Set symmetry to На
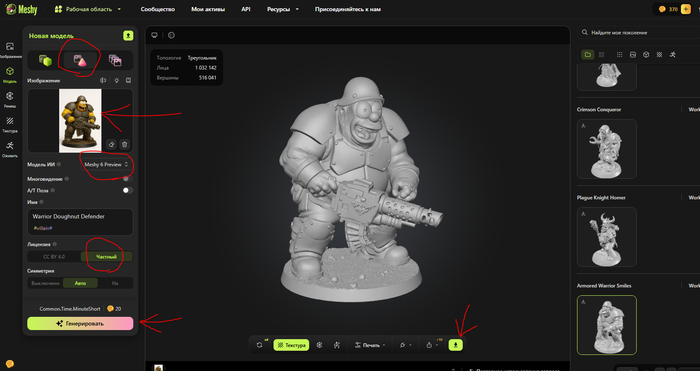 tap(115, 283)
